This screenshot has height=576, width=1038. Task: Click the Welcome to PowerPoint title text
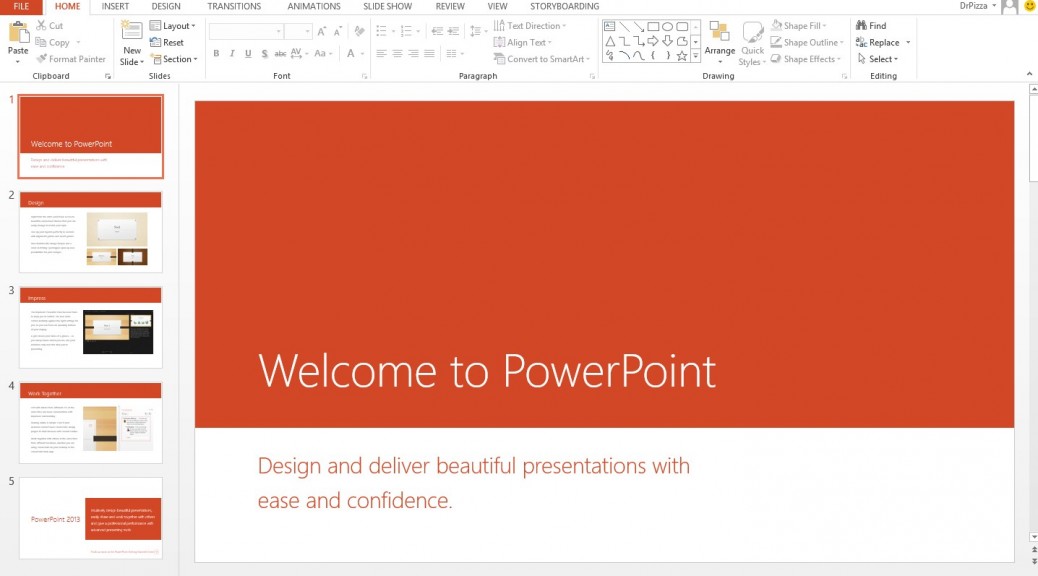click(x=487, y=371)
